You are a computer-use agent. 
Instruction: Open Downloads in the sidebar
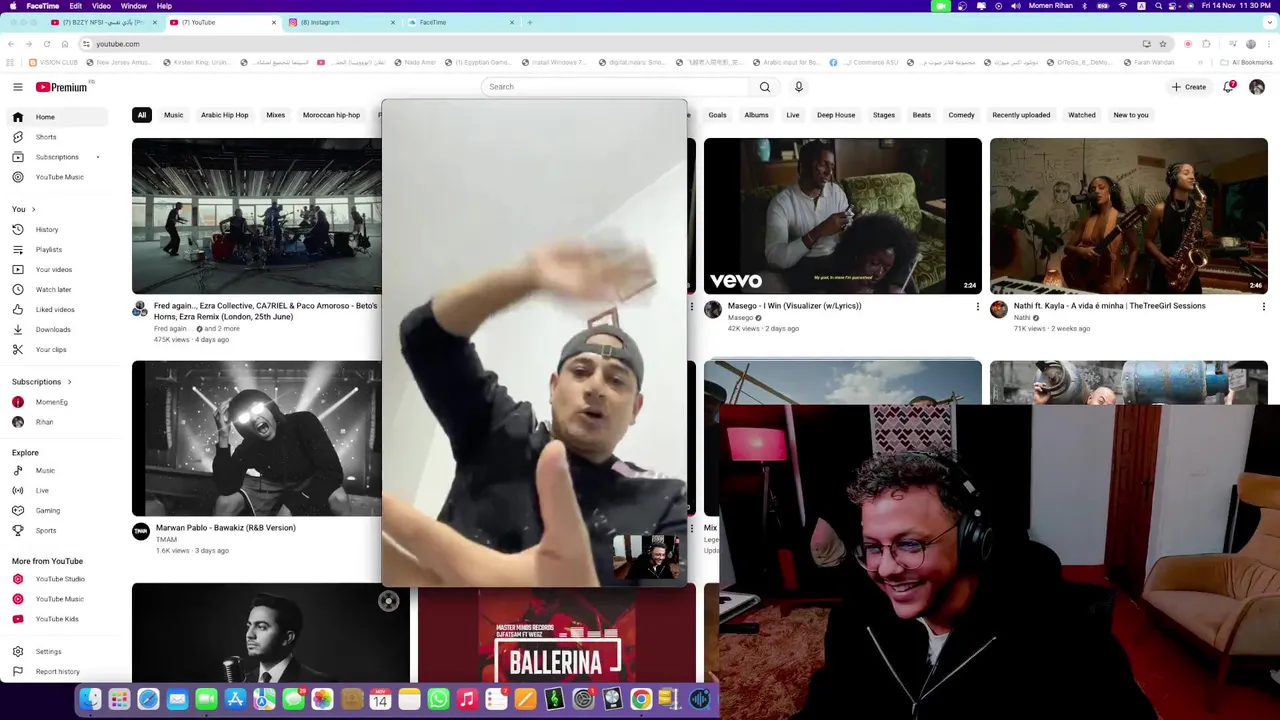[56, 329]
